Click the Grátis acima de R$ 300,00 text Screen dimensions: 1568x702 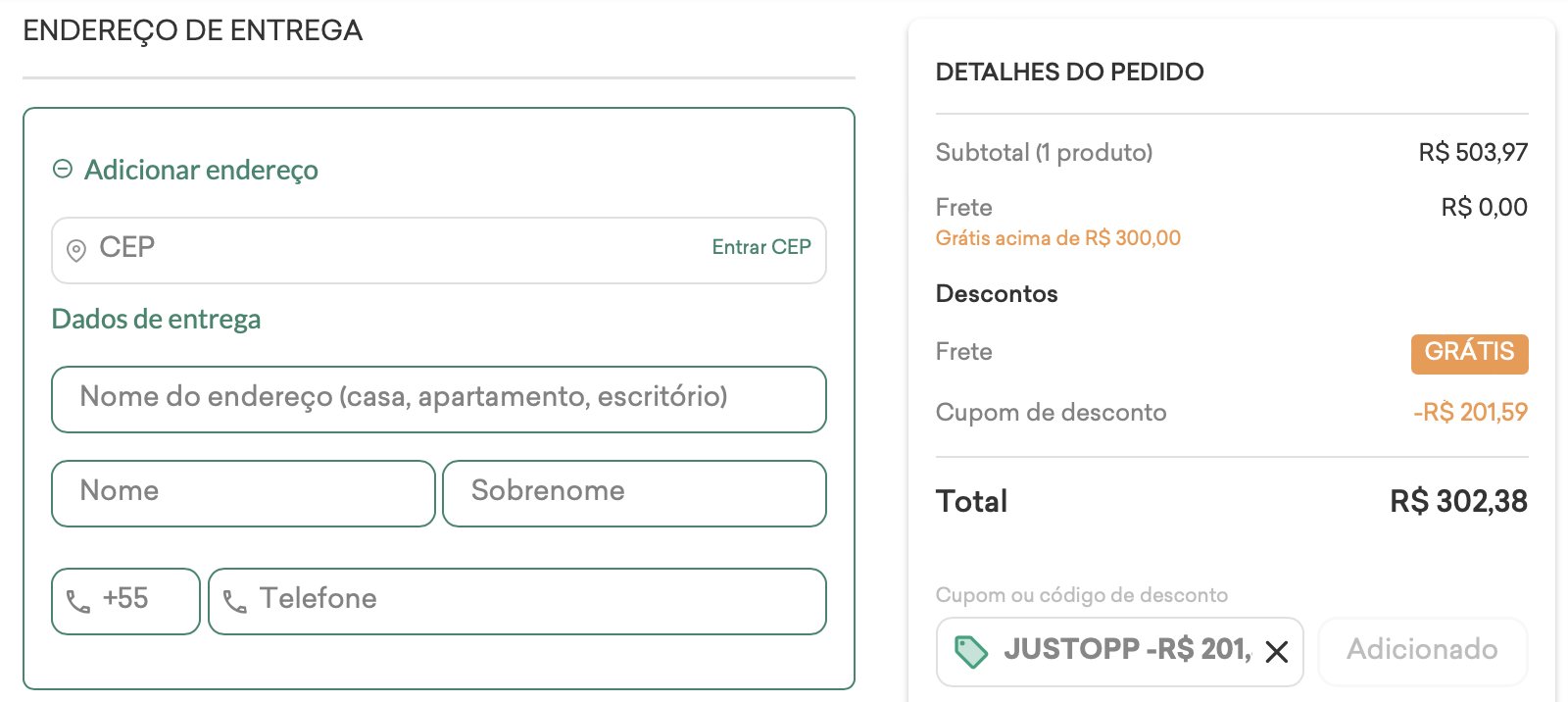pyautogui.click(x=1058, y=238)
